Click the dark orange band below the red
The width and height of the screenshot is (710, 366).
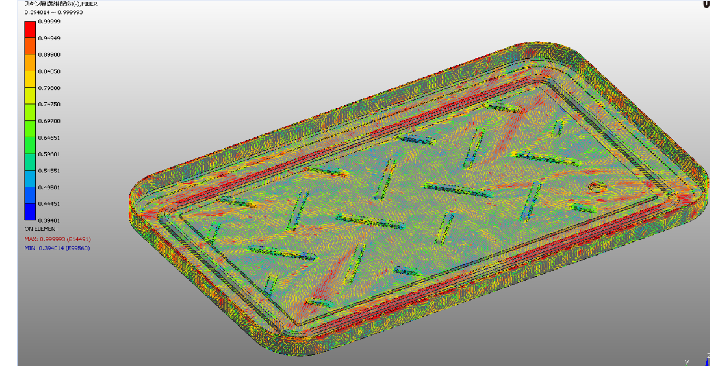pyautogui.click(x=29, y=46)
